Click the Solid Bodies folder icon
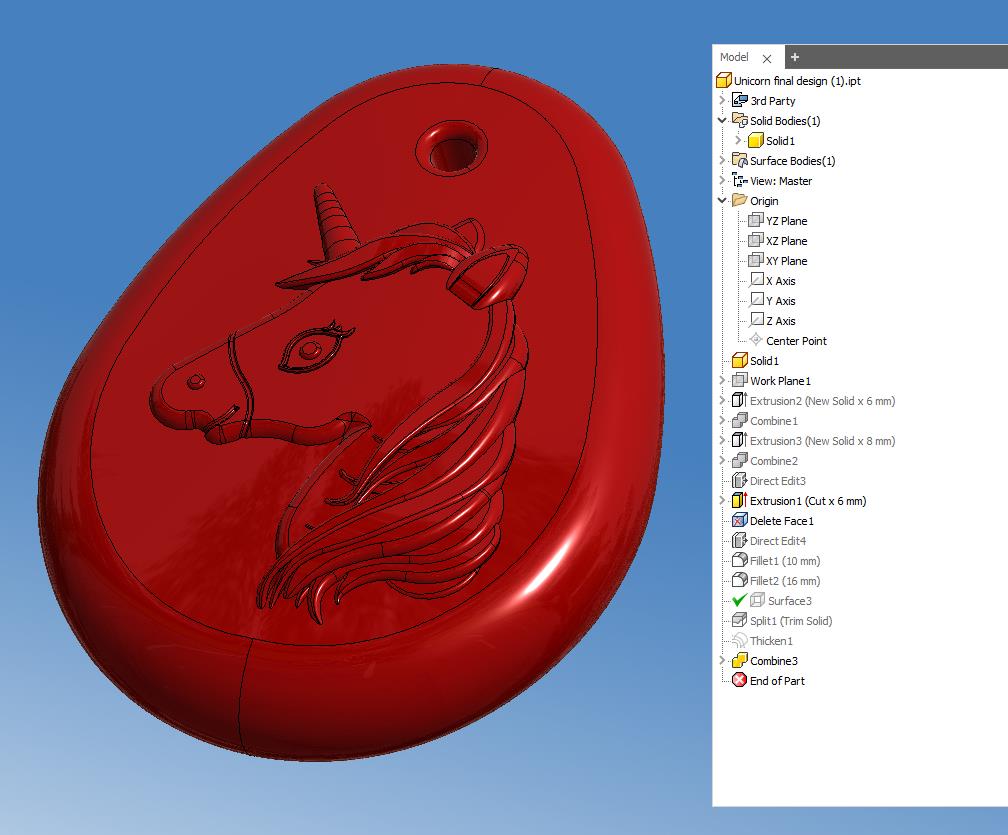The width and height of the screenshot is (1008, 835). click(740, 120)
